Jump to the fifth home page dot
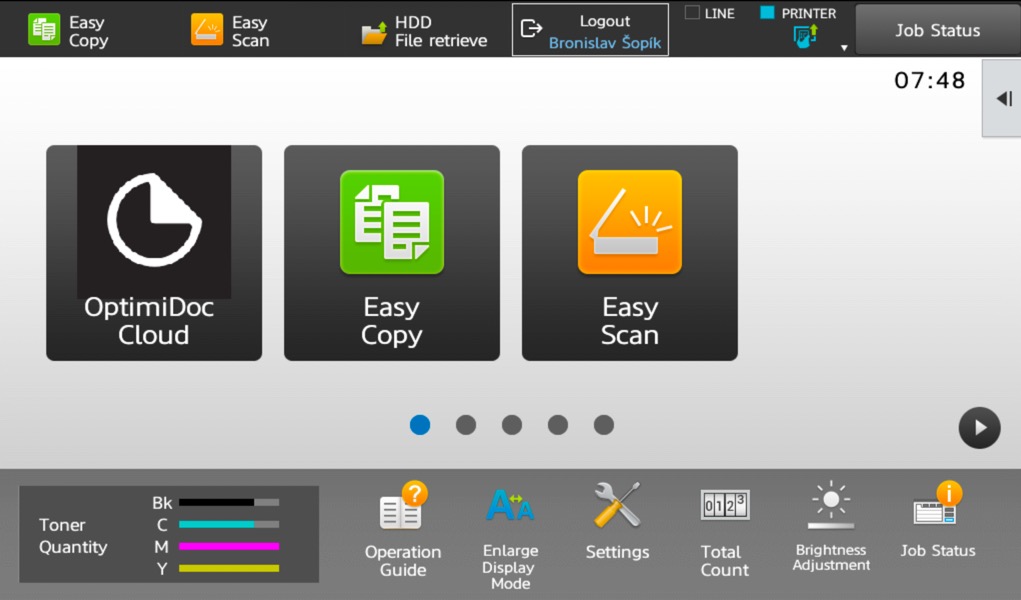The image size is (1021, 600). (604, 425)
